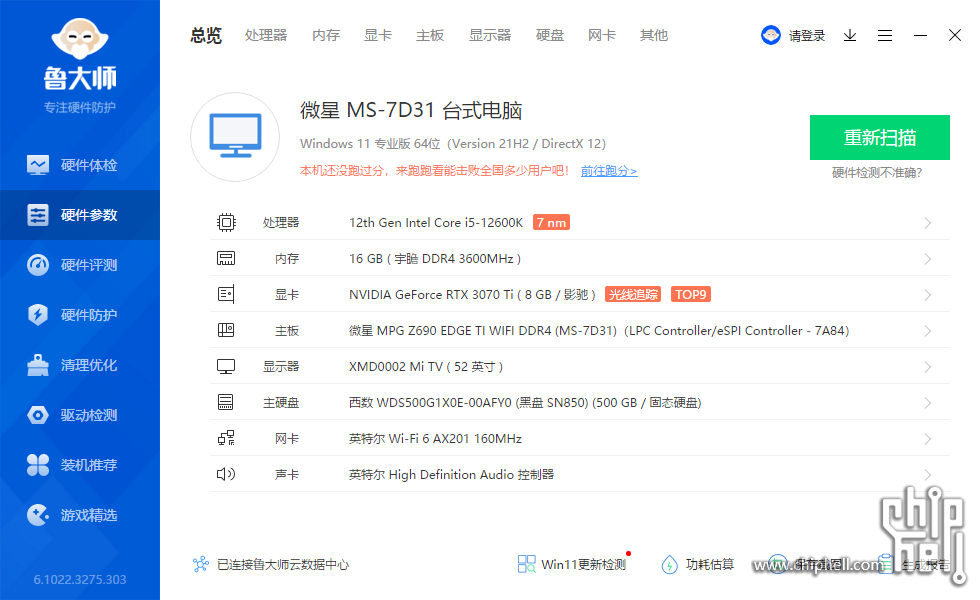Expand the 主硬盘 row chevron

point(928,403)
